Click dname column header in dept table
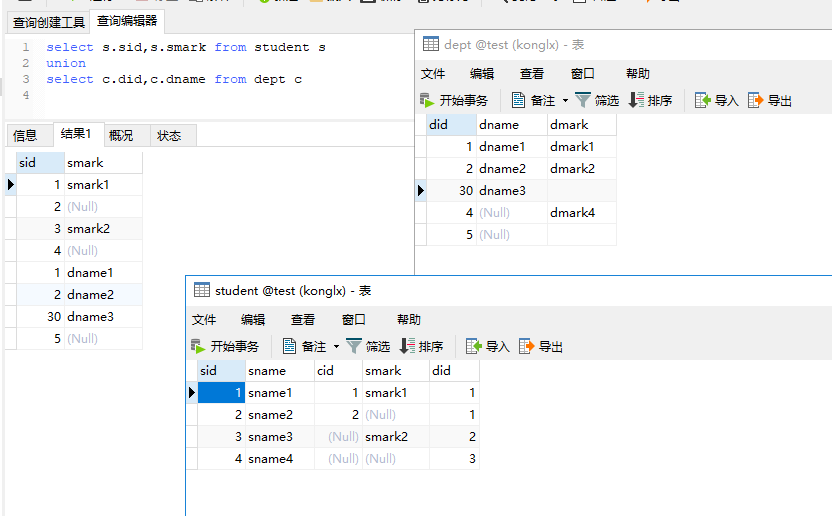 [512, 124]
